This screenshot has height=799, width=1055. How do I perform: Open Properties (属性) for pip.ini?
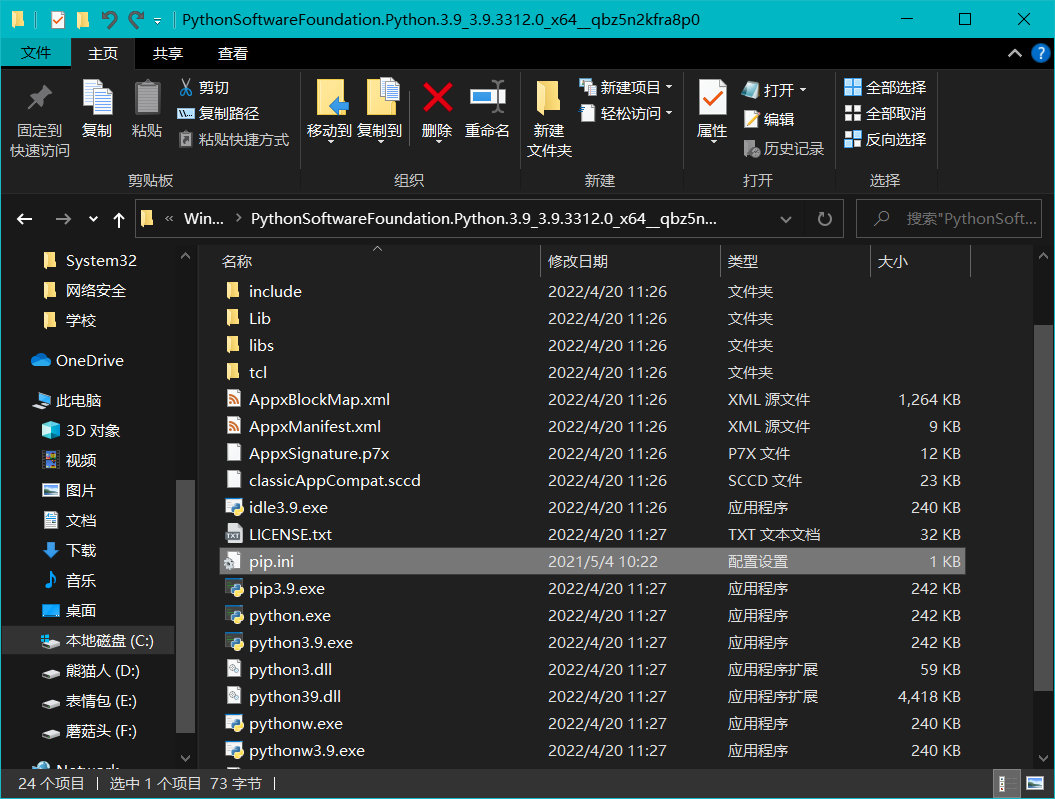pos(712,111)
